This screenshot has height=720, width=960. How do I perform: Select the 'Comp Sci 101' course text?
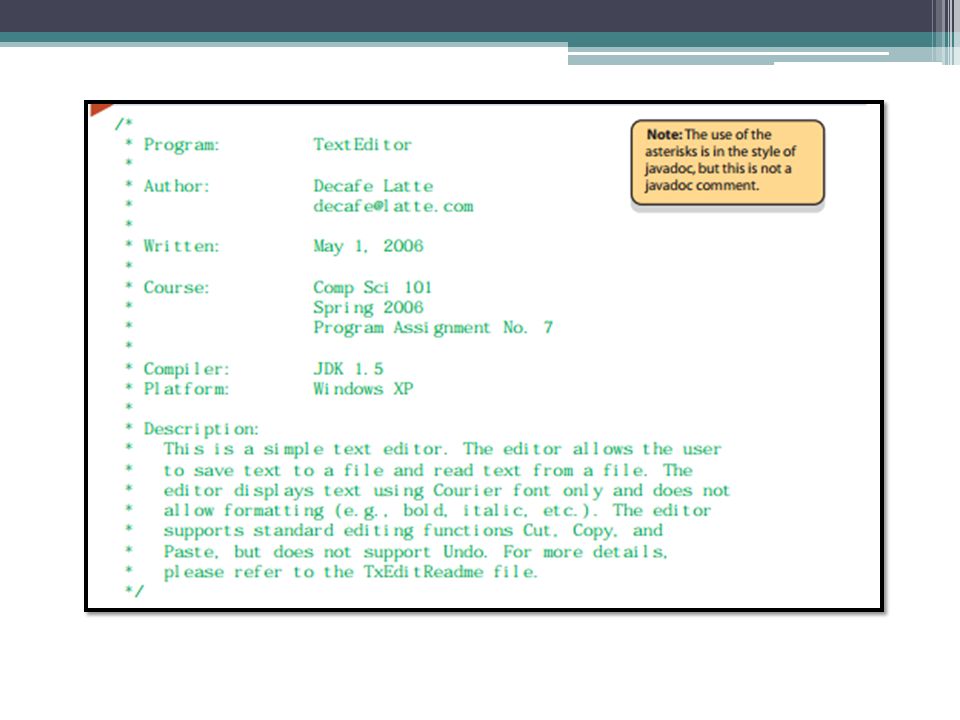pyautogui.click(x=373, y=288)
